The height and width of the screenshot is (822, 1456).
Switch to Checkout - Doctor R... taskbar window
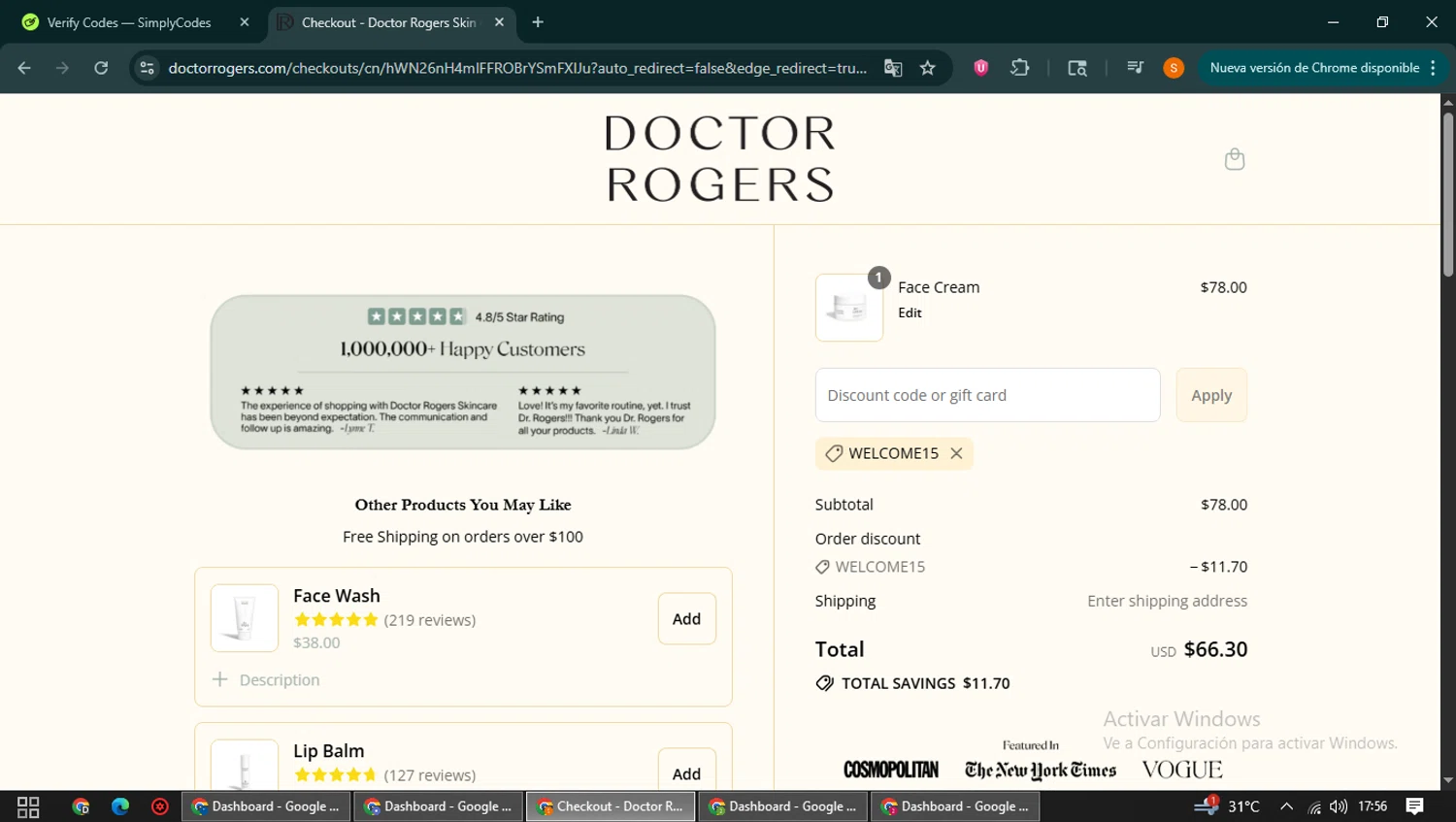tap(611, 806)
